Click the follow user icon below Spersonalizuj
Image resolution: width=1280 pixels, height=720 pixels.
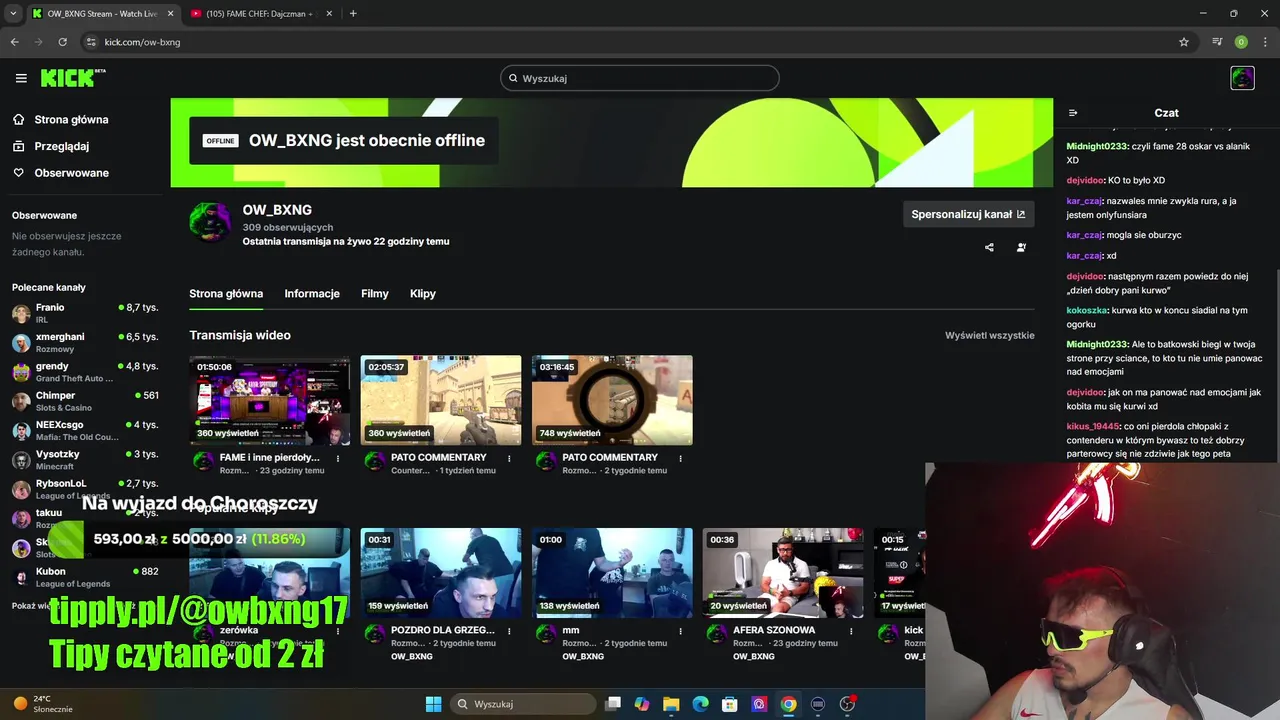[x=1021, y=247]
